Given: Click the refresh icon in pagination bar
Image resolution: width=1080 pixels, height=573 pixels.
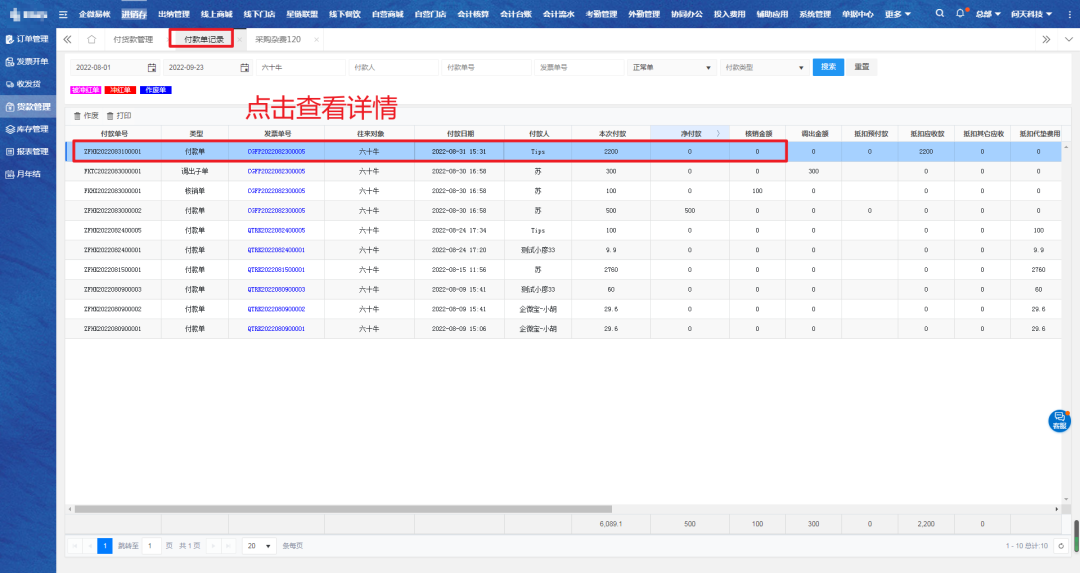Looking at the screenshot, I should pos(1061,546).
